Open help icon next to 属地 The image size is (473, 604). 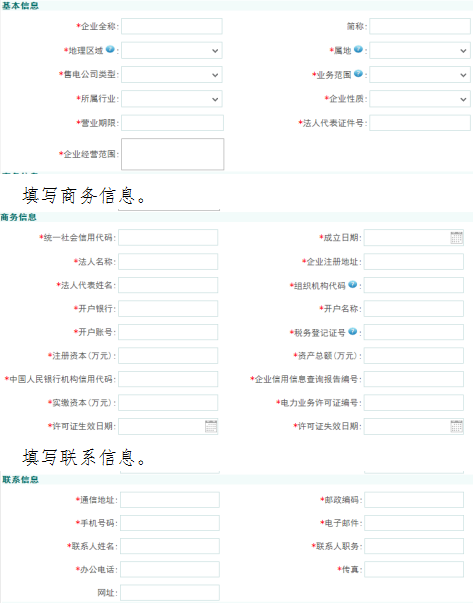click(358, 49)
